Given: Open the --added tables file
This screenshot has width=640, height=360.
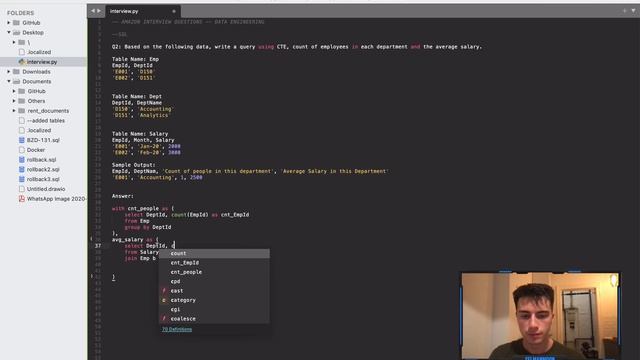Looking at the screenshot, I should (46, 121).
